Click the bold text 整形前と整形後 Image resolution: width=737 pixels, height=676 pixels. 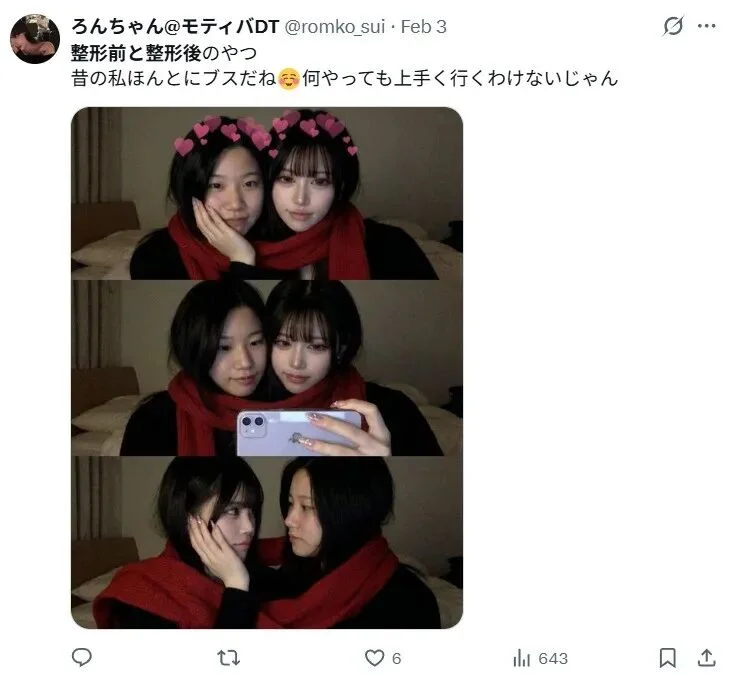click(136, 53)
